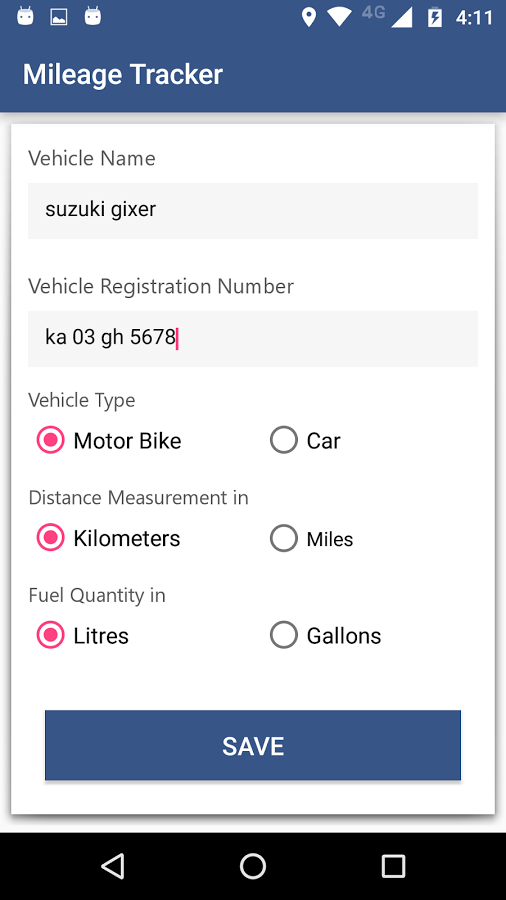Tap the Android home circle icon

pos(253,866)
